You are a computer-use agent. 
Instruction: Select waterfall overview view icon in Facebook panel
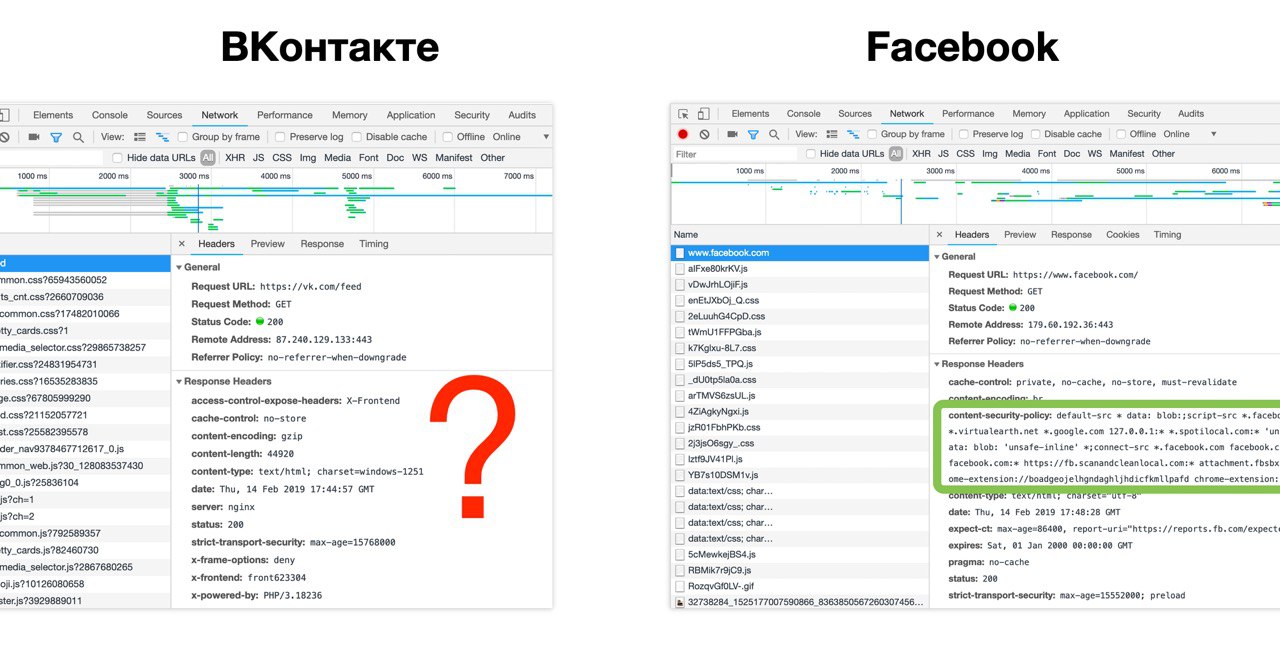[x=854, y=134]
